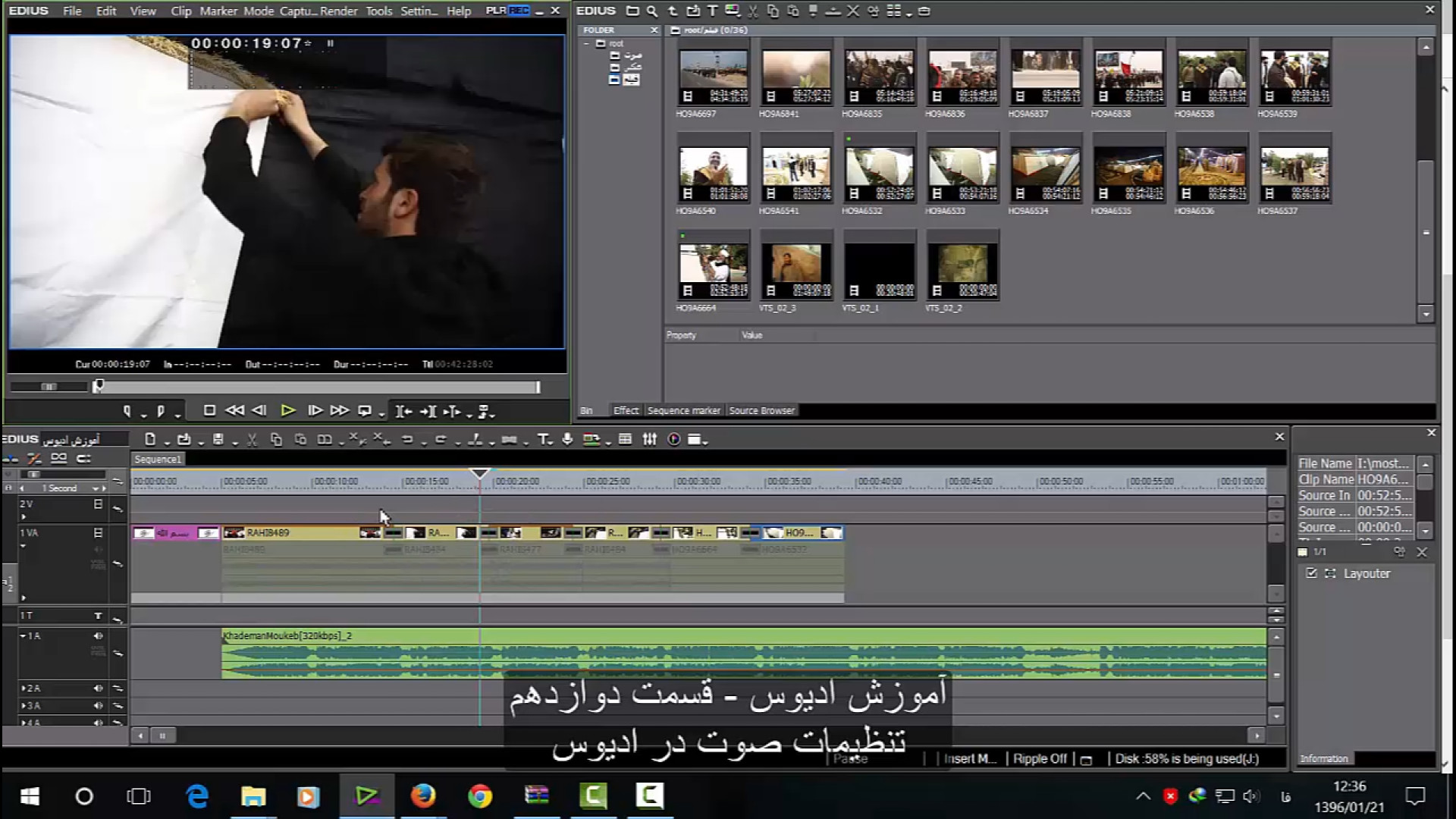Toggle the Layouter checkbox
1456x819 pixels.
pos(1311,573)
